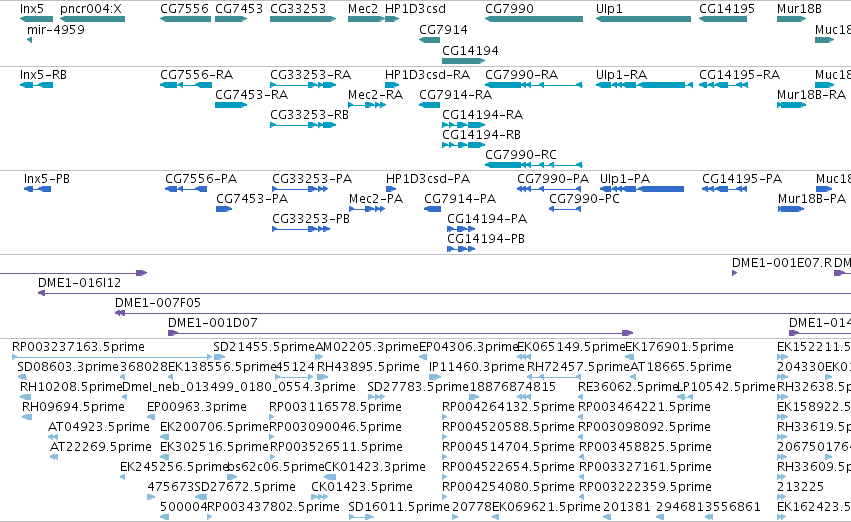
Task: Select protein CG33253-PB
Action: (311, 219)
